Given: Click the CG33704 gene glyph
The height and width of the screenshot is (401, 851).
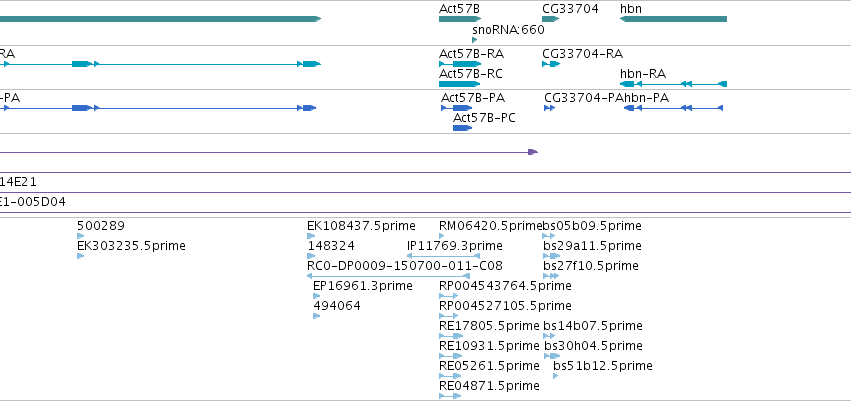Looking at the screenshot, I should [x=550, y=19].
